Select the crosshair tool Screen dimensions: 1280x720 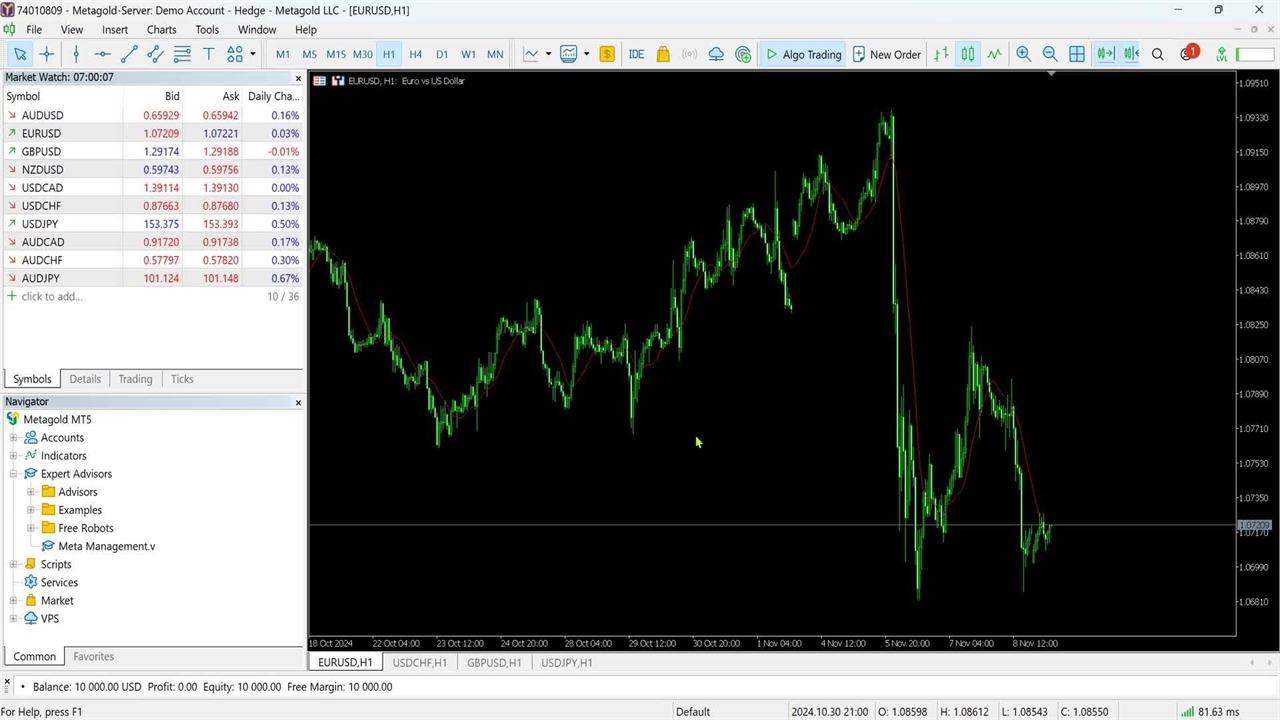coord(46,54)
